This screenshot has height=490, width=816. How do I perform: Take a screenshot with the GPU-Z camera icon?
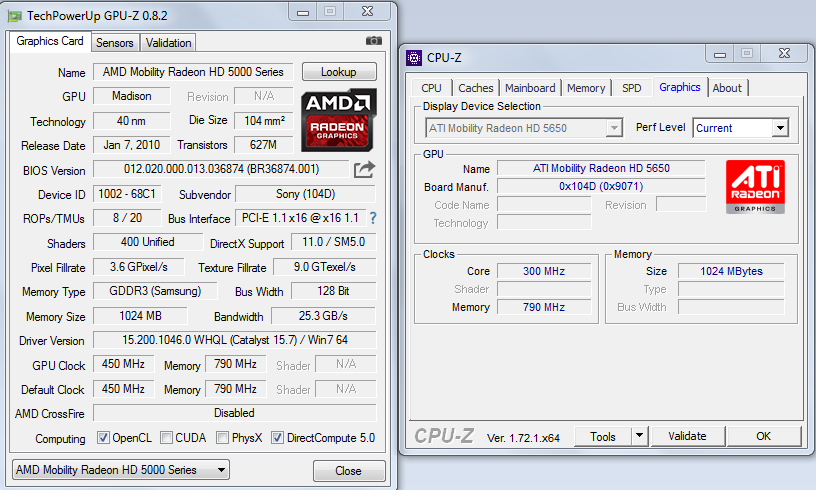[x=374, y=41]
